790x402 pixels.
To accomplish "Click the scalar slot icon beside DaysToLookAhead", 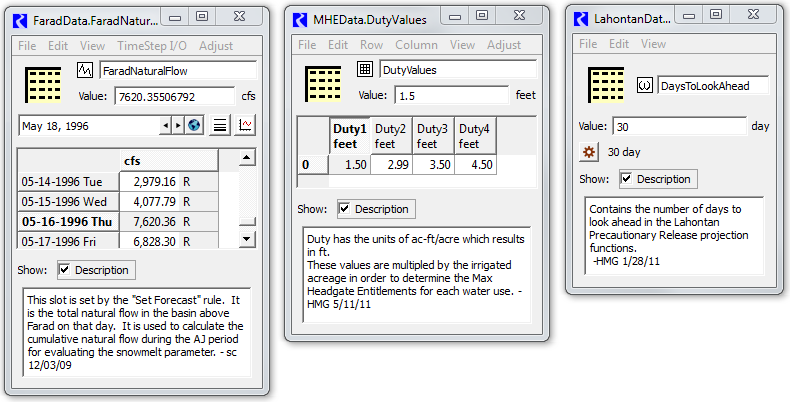I will tap(645, 85).
